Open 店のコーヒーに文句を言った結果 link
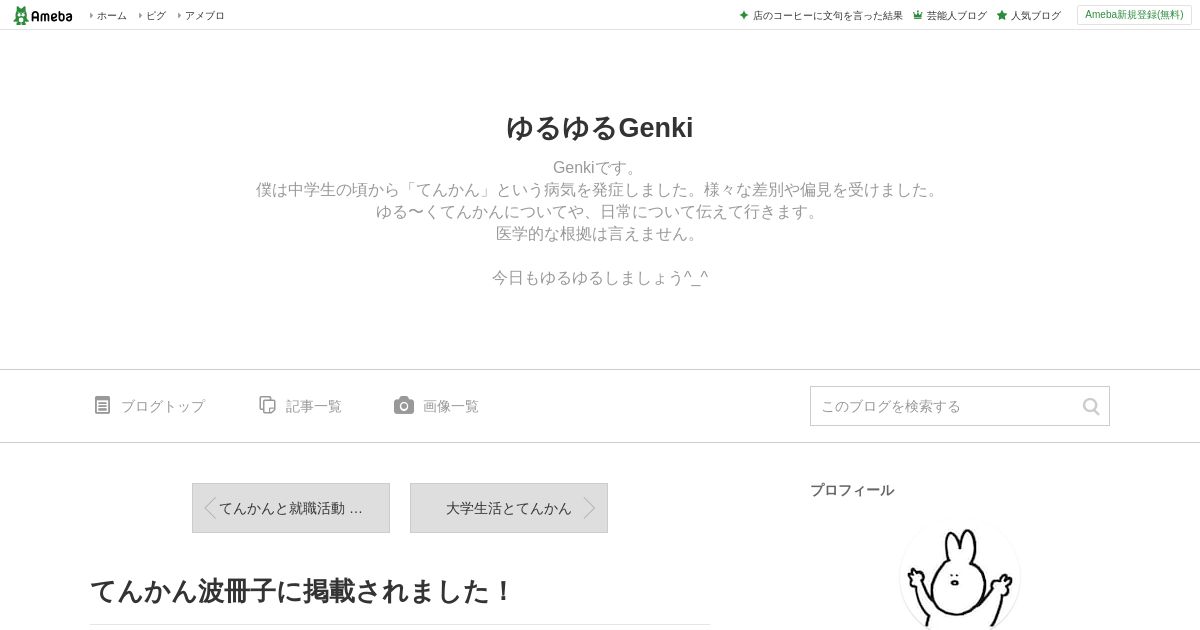This screenshot has height=630, width=1200. (828, 15)
